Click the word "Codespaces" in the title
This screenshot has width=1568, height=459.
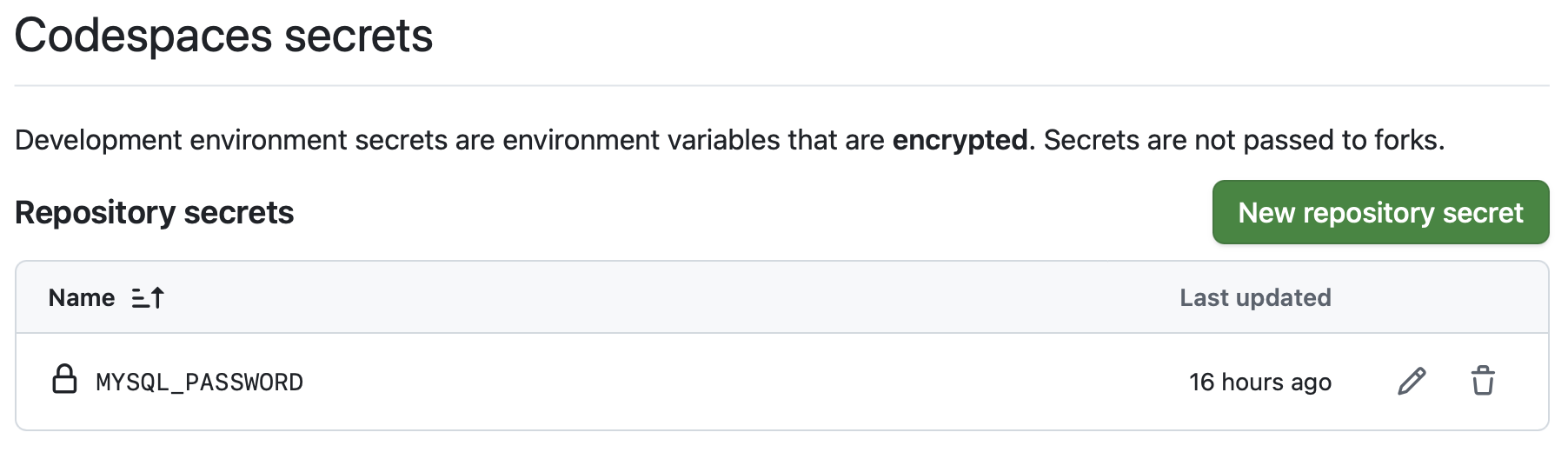(x=143, y=37)
